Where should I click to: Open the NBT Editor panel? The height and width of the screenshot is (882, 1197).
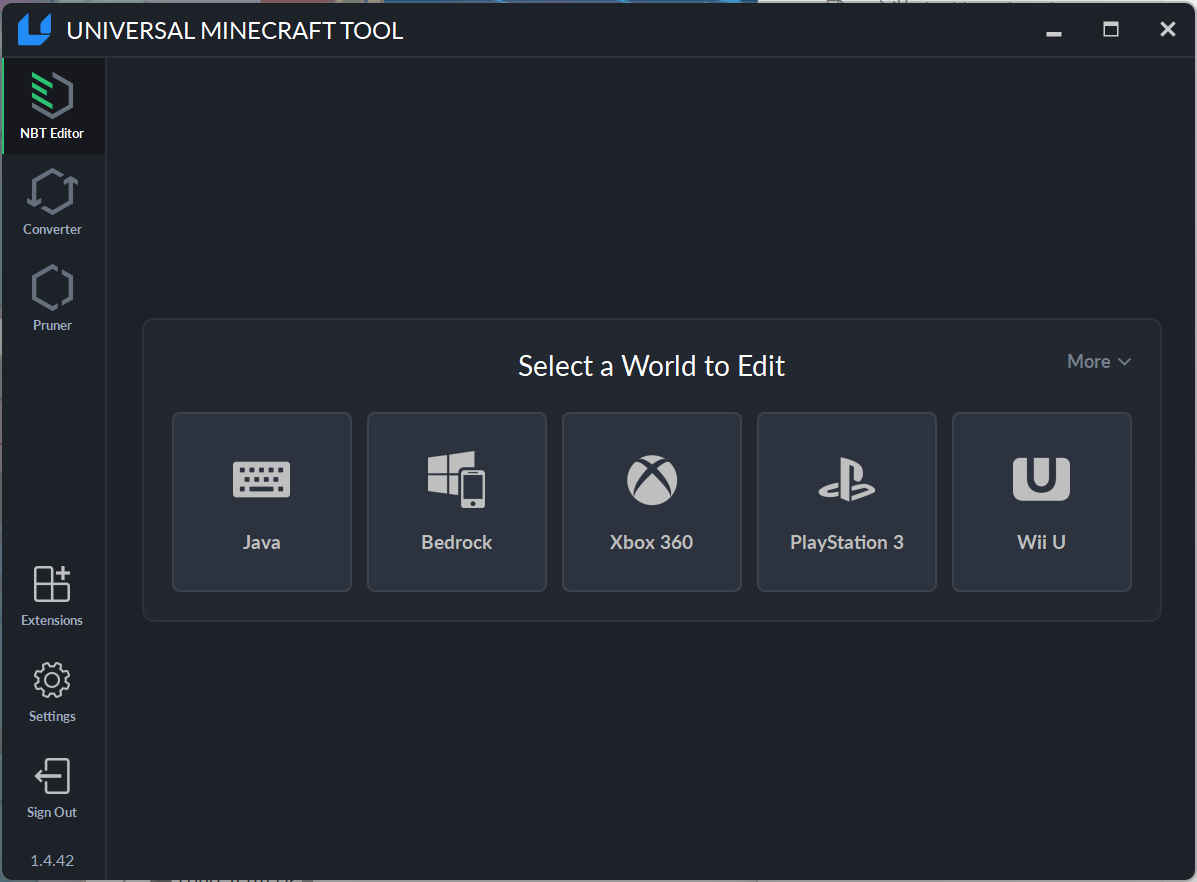click(x=53, y=106)
